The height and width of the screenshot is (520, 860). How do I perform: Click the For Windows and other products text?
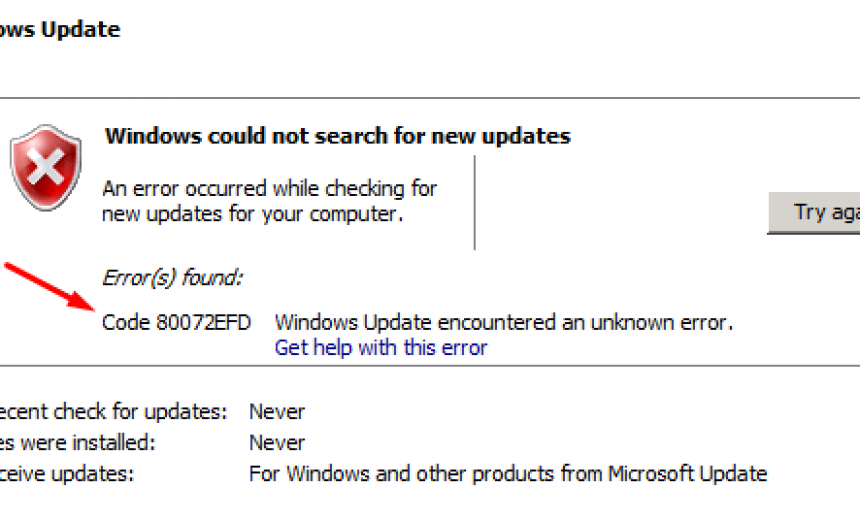(x=508, y=473)
